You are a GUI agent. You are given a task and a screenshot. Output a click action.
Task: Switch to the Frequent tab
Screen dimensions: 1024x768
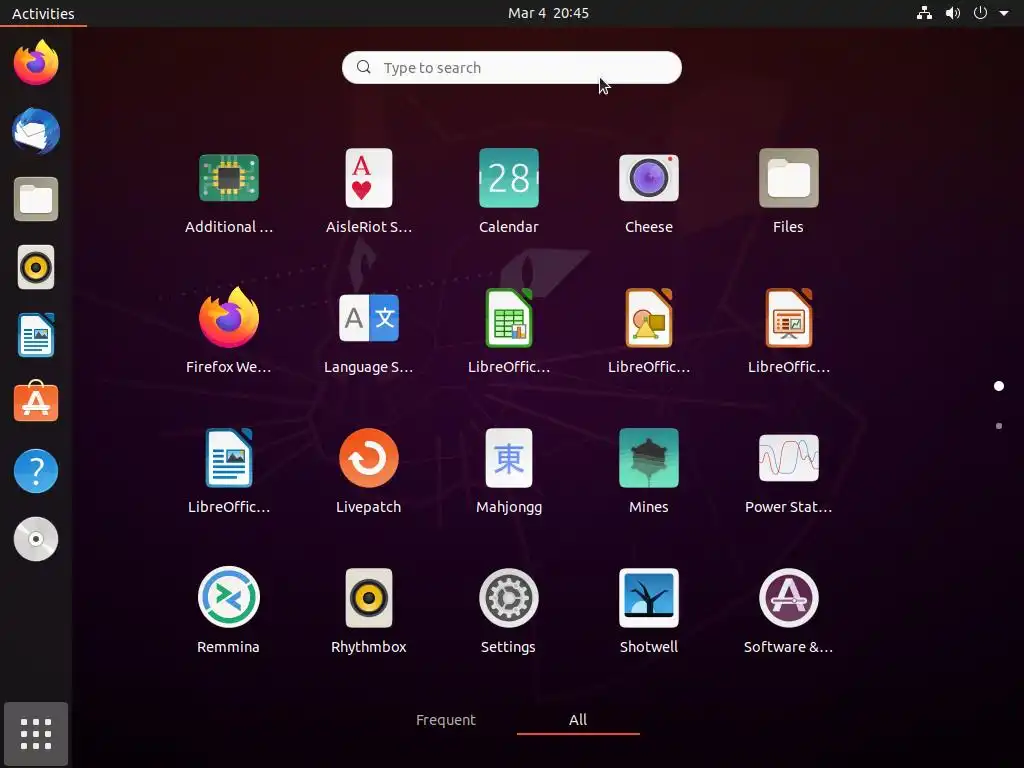click(445, 720)
